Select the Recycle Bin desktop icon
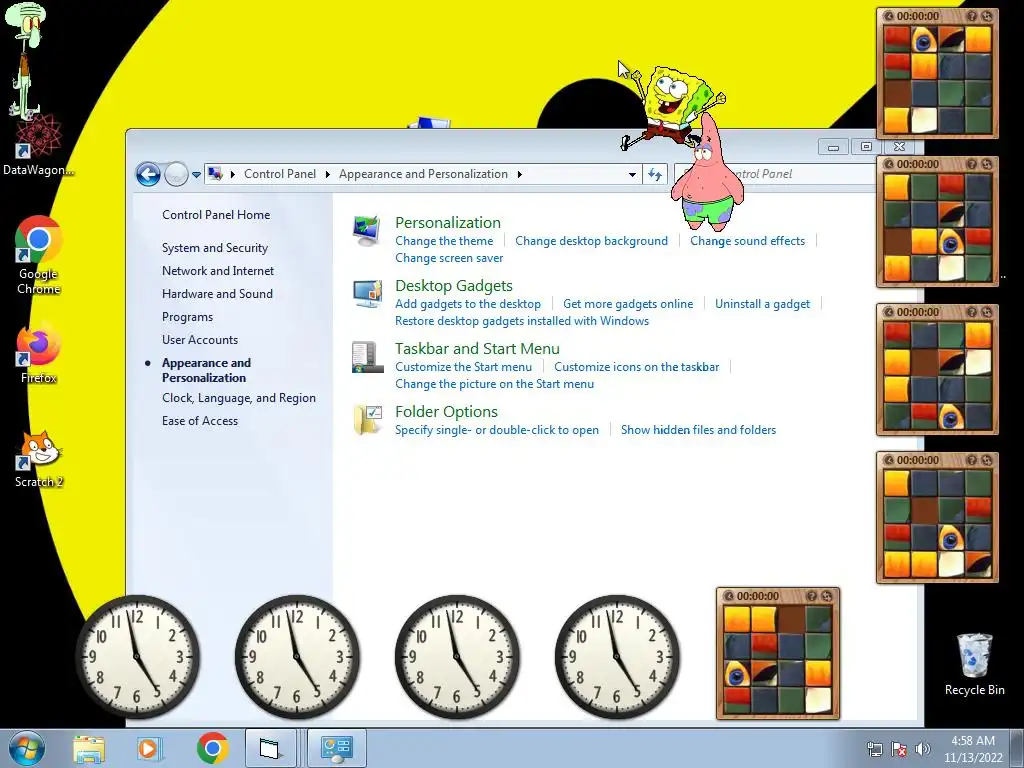 (974, 665)
